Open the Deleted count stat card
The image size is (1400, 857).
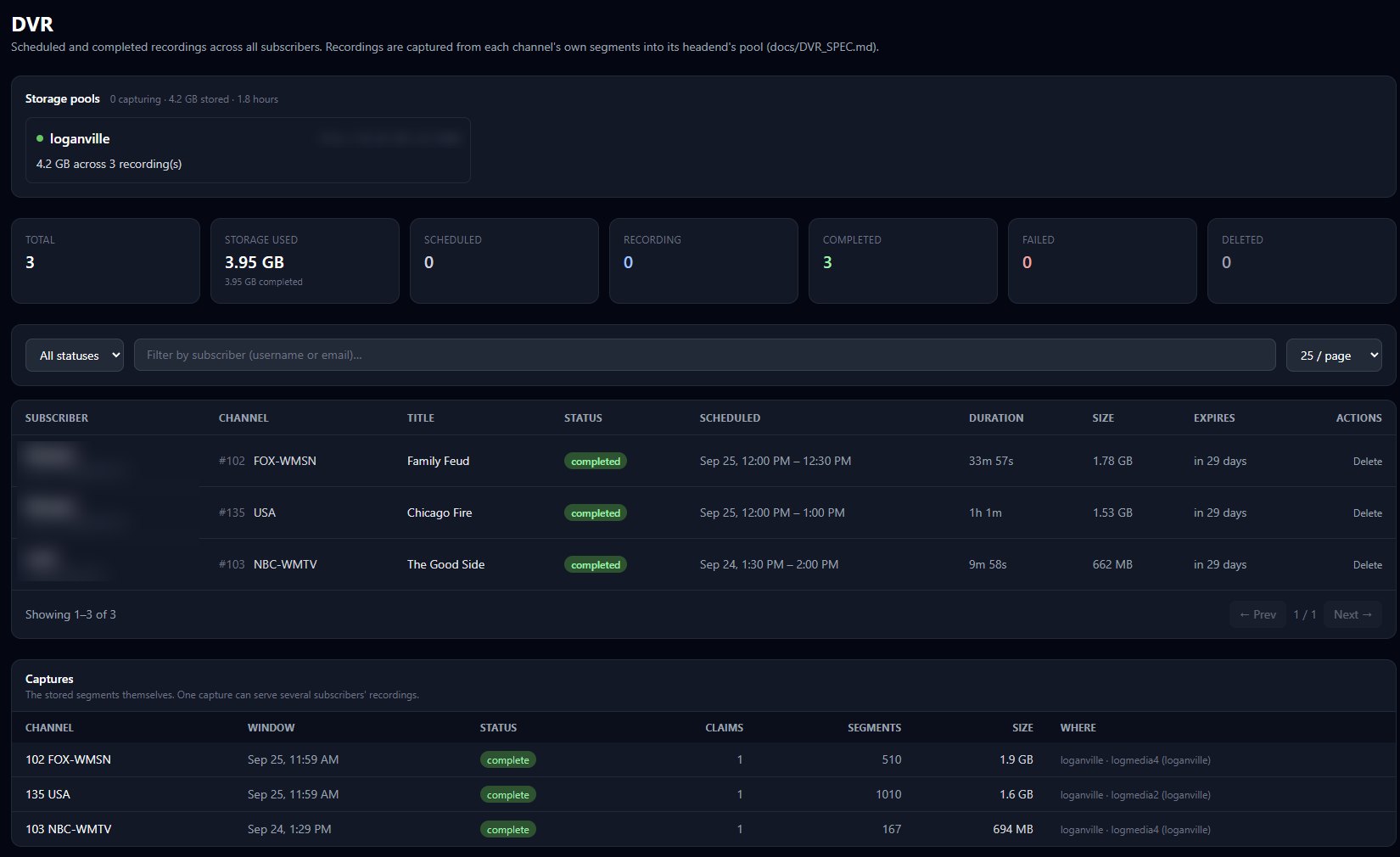click(1302, 260)
